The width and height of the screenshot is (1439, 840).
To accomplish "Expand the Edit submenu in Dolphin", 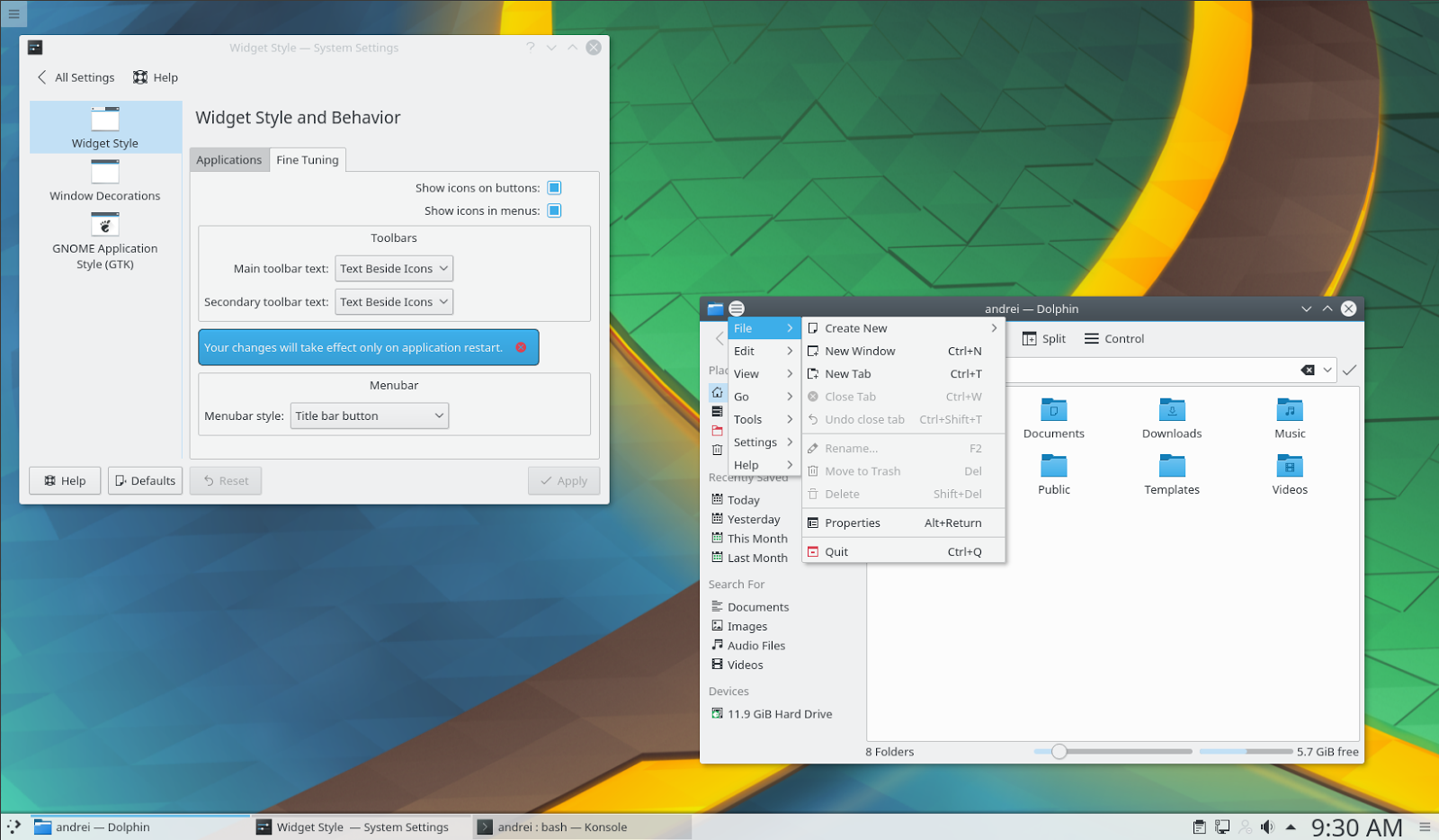I will (x=764, y=351).
